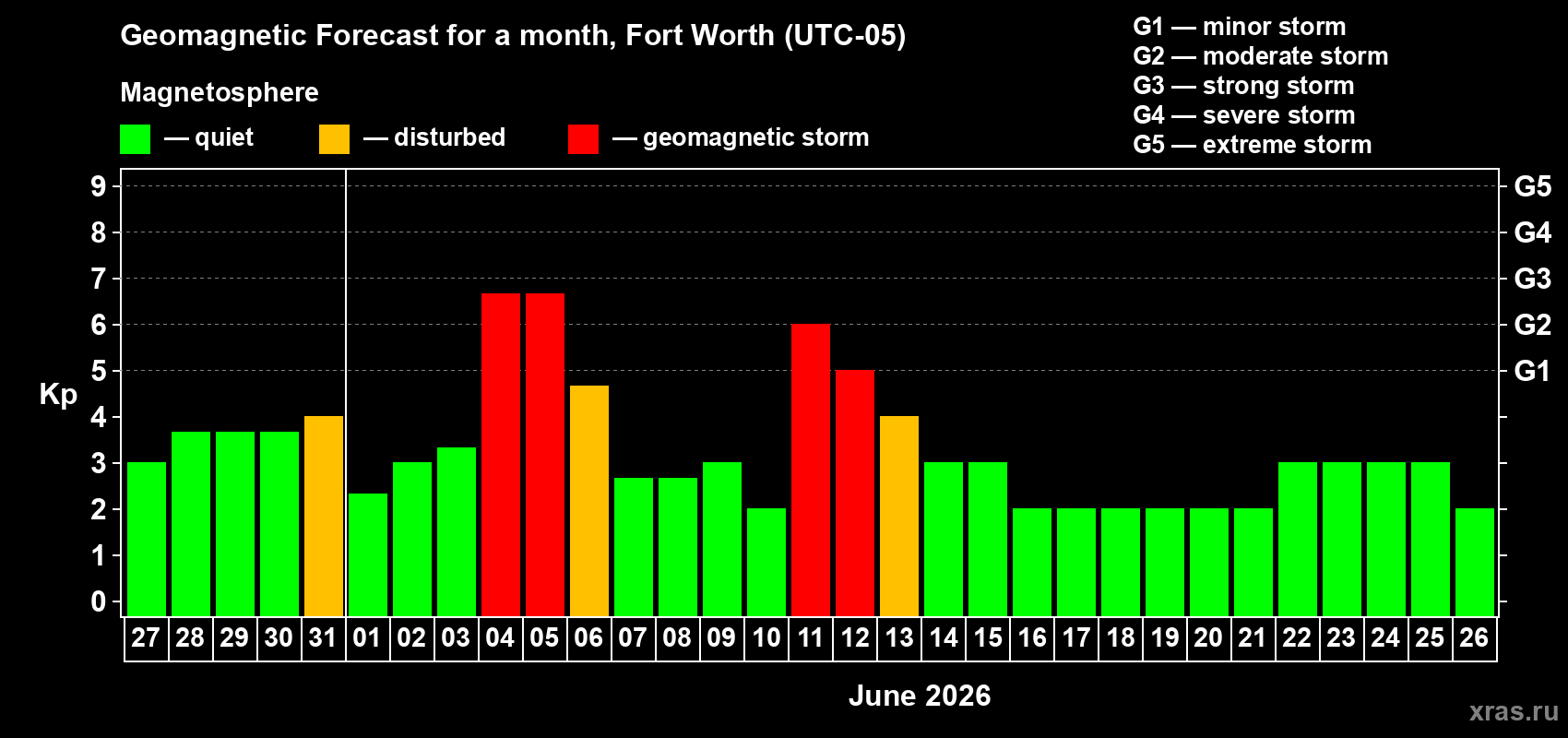Screen dimensions: 1568x738
Task: Click the '— geomagnetic storm' legend label
Action: (742, 138)
